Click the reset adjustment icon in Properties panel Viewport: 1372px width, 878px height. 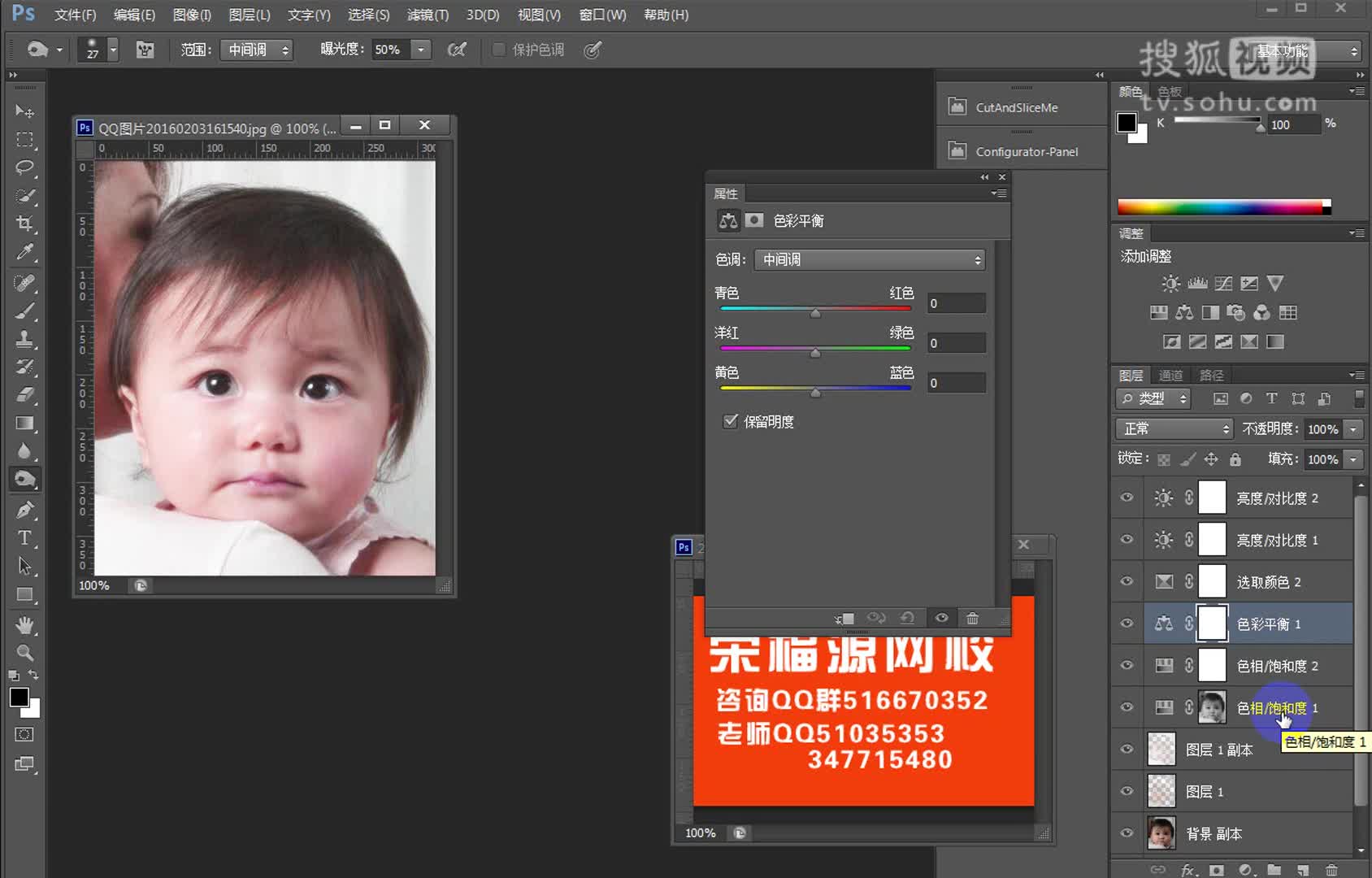point(908,619)
